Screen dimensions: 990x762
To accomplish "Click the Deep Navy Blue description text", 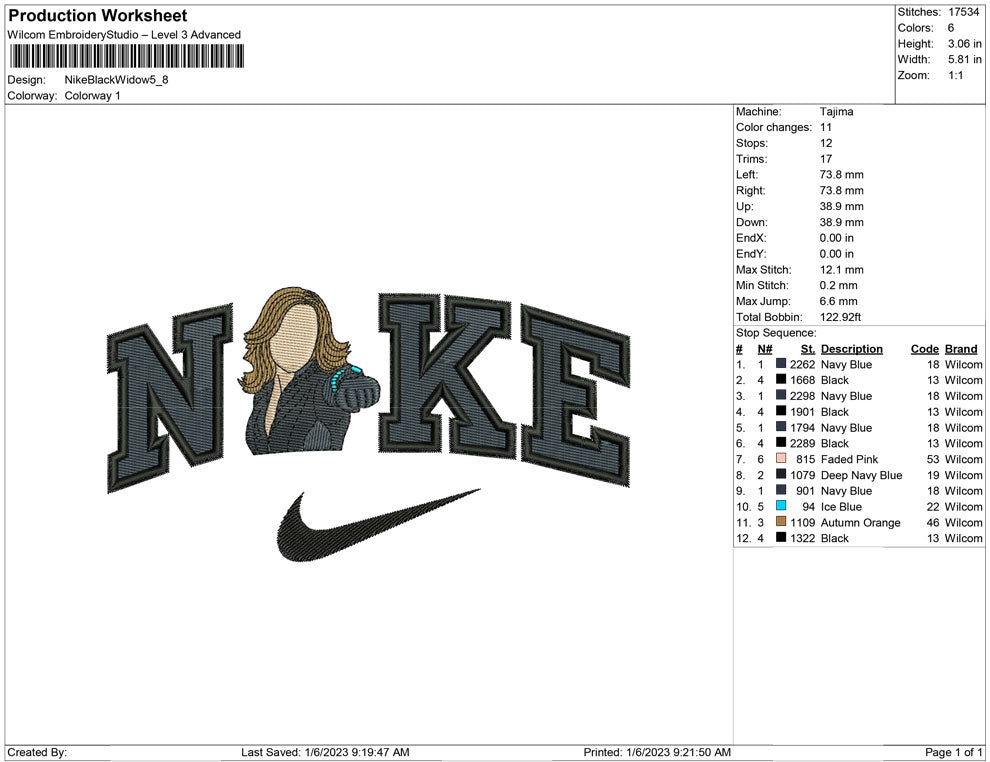I will (861, 475).
